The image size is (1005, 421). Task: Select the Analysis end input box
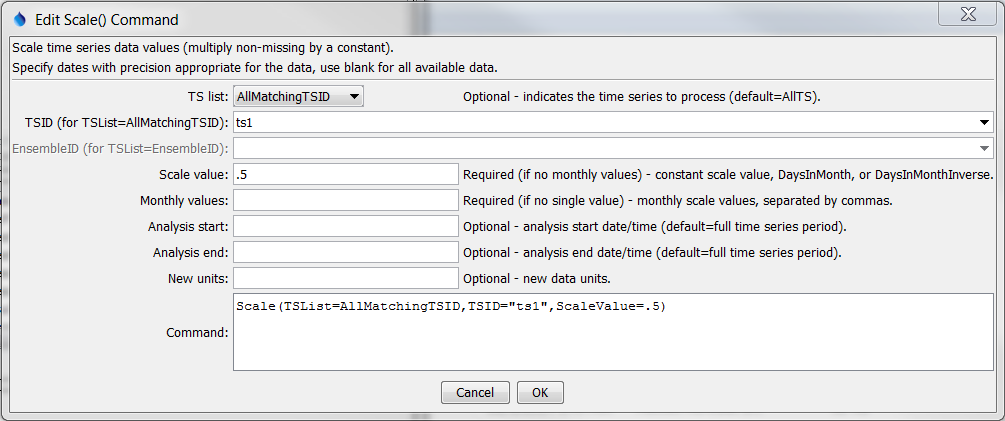tap(345, 252)
